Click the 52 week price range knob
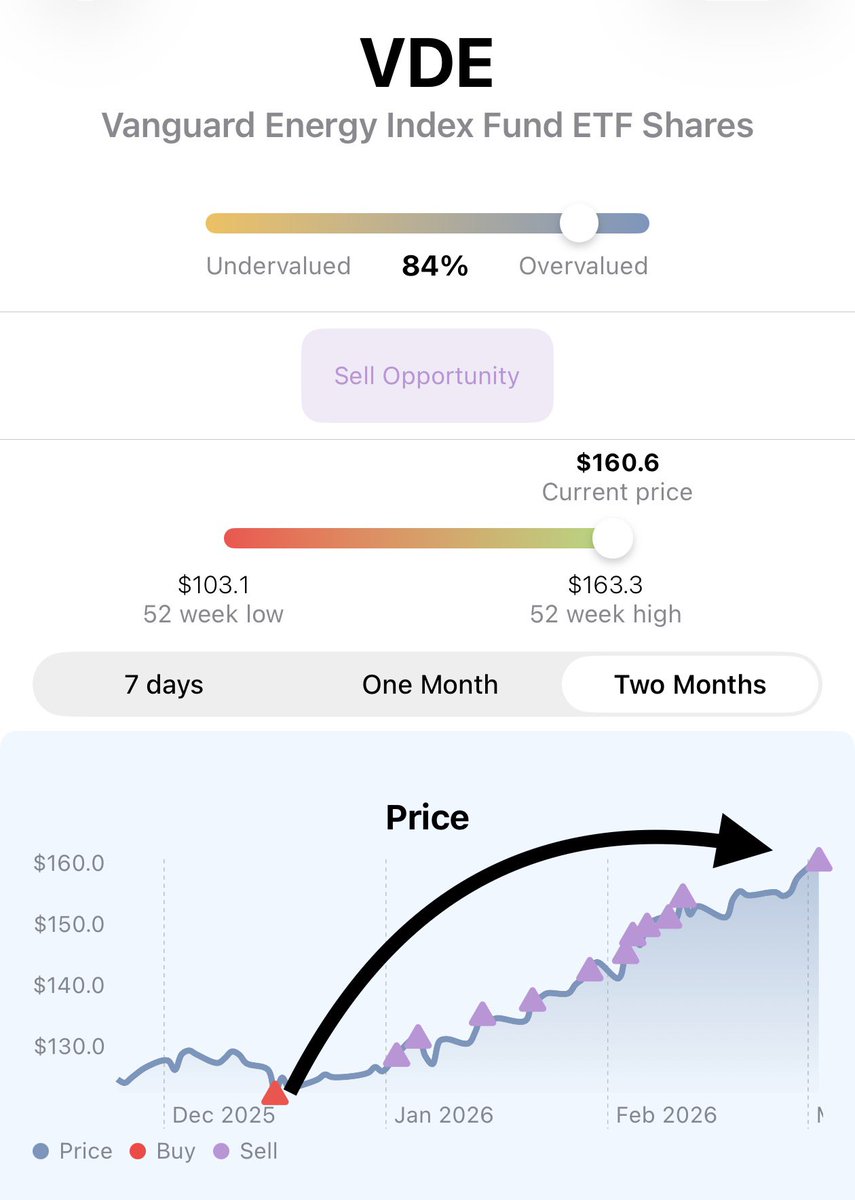855x1200 pixels. coord(612,539)
